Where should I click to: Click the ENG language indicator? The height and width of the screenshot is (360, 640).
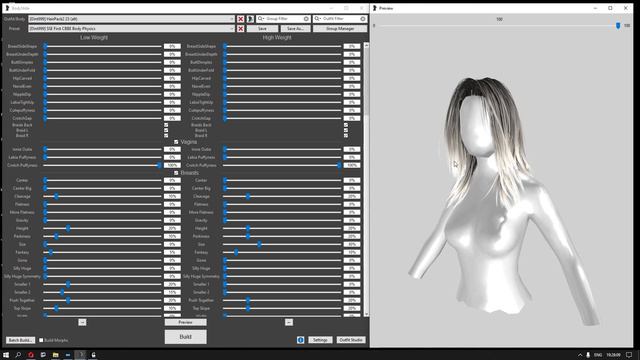click(598, 355)
